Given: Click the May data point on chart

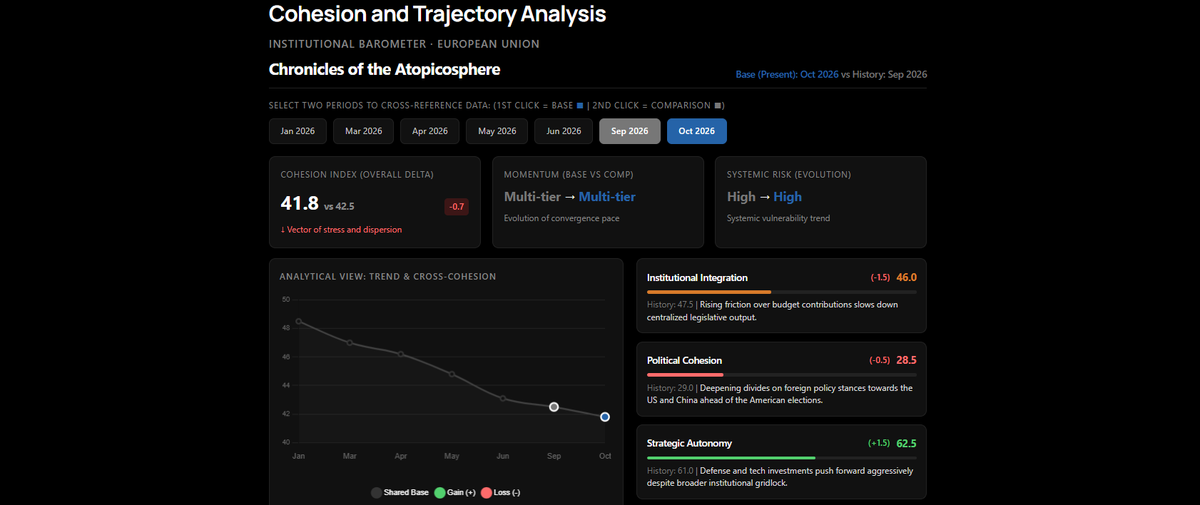Looking at the screenshot, I should [452, 374].
